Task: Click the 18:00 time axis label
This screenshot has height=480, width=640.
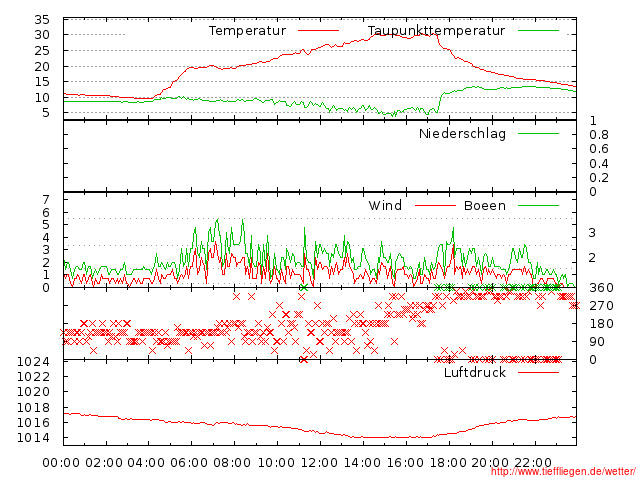Action: [448, 463]
